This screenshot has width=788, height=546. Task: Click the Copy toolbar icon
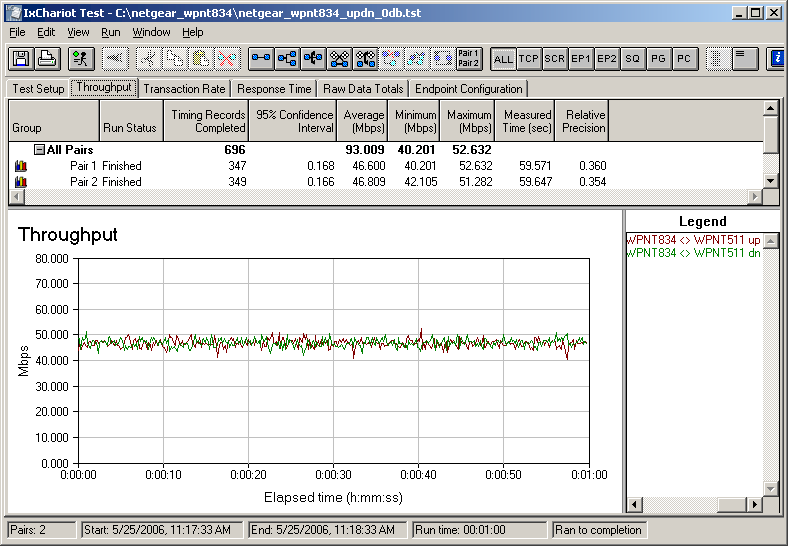point(175,59)
